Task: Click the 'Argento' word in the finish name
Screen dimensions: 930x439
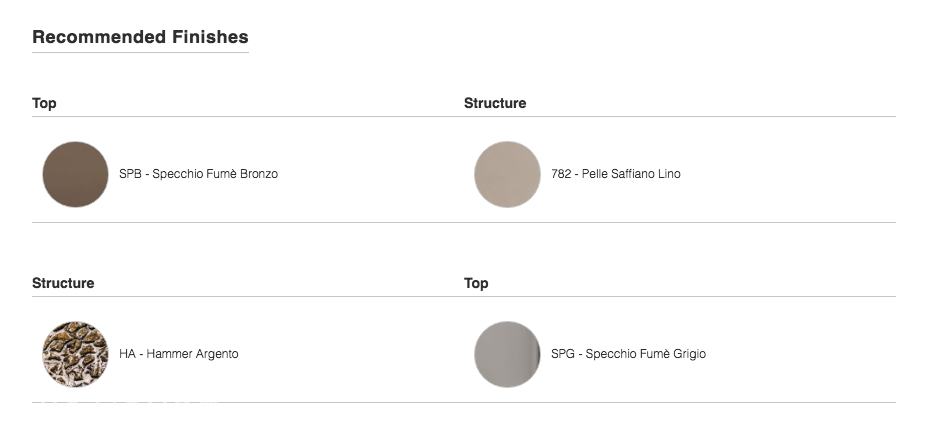Action: coord(218,354)
